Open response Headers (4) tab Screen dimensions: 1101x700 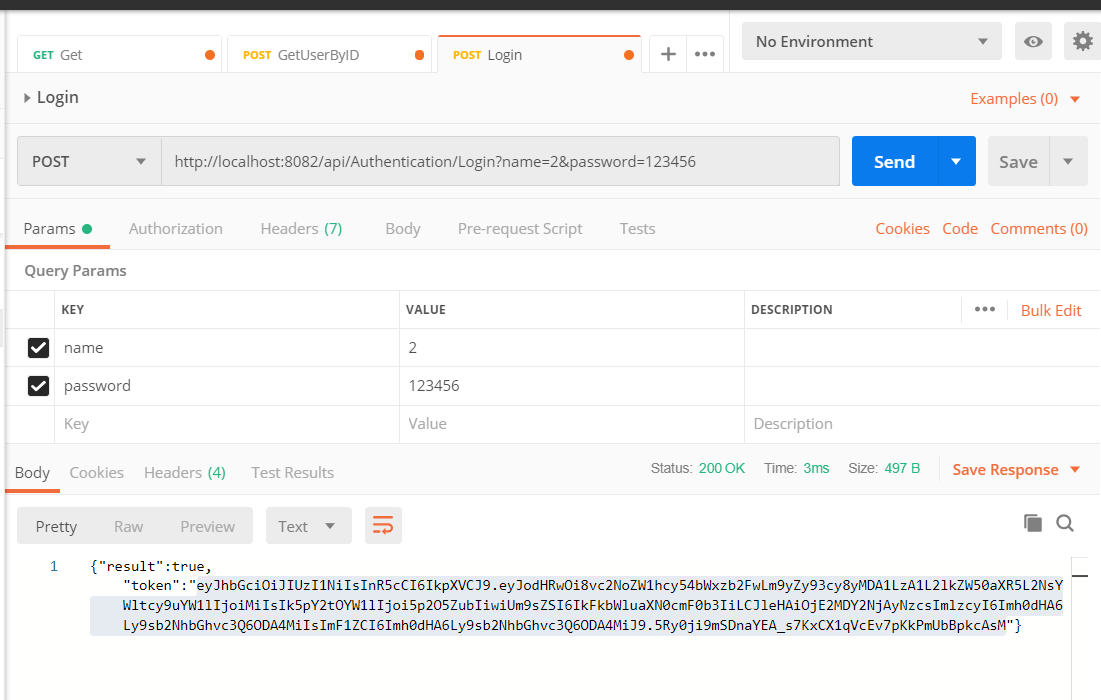point(185,473)
